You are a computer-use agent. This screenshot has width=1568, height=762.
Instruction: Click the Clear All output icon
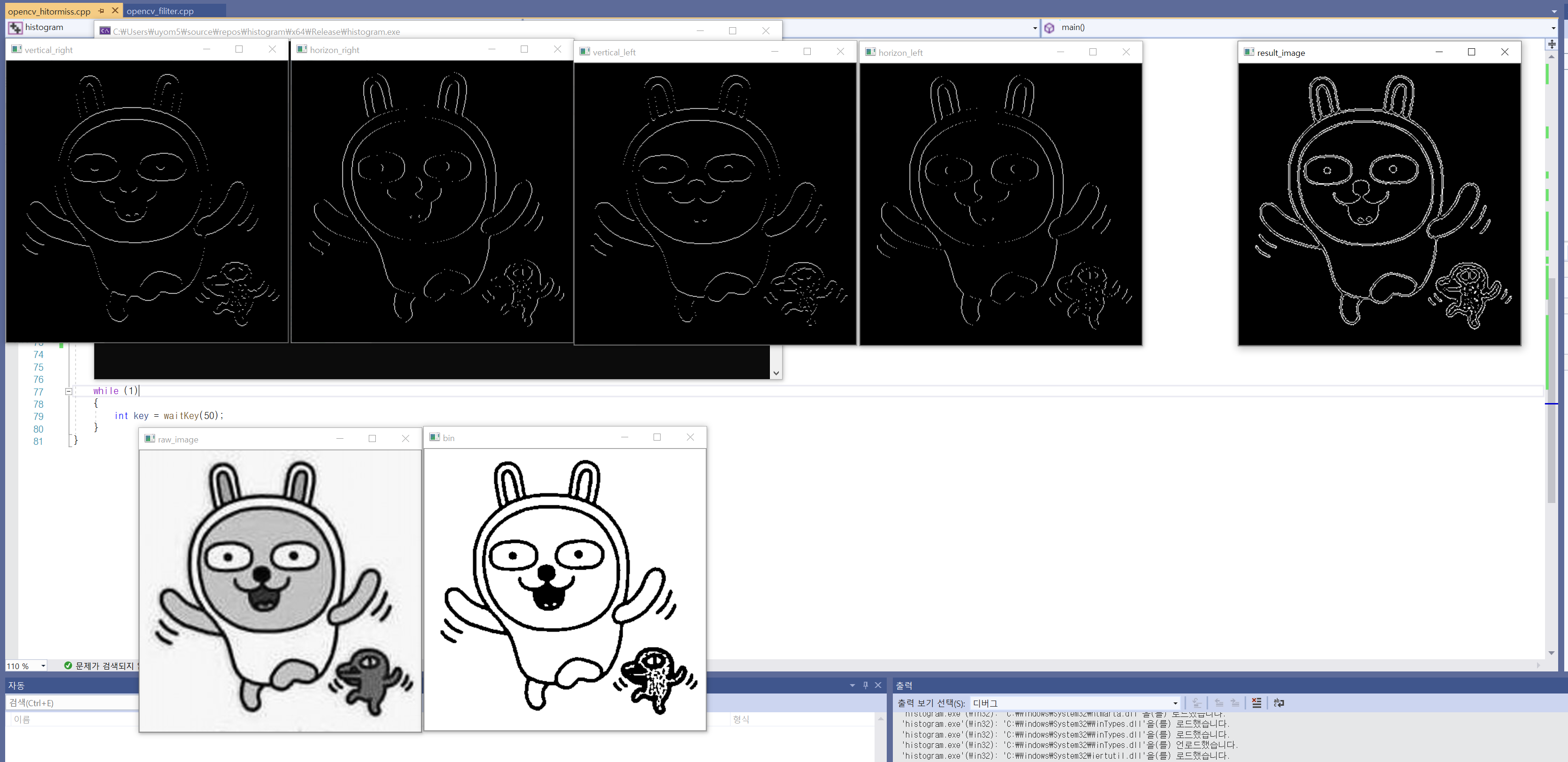1256,703
